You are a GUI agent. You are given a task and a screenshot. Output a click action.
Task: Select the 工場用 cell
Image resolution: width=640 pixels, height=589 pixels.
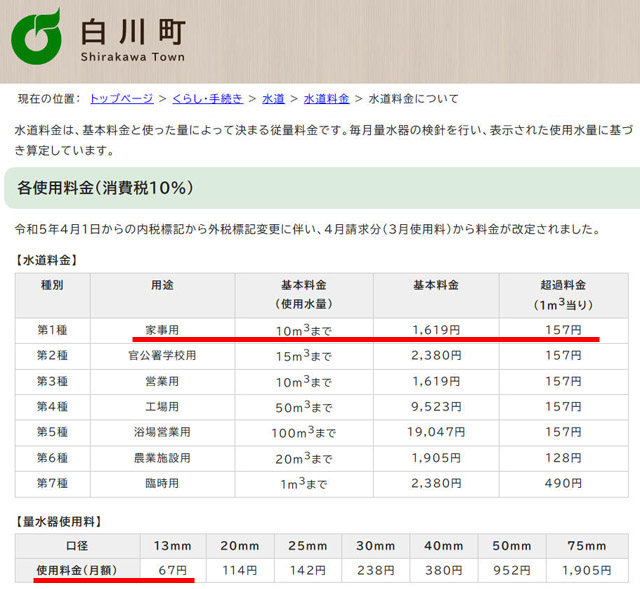[162, 407]
